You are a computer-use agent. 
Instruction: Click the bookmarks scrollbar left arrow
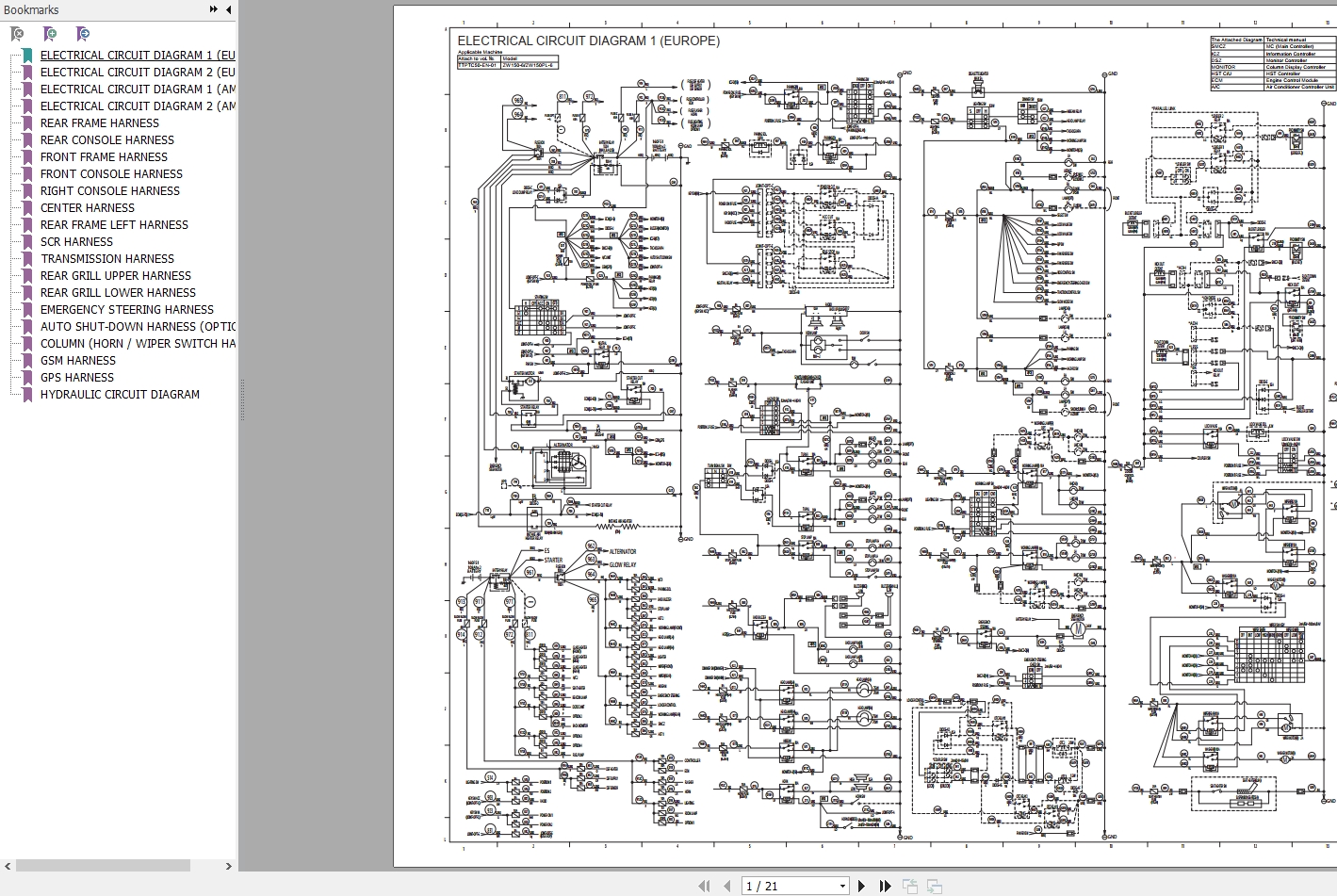coord(8,866)
